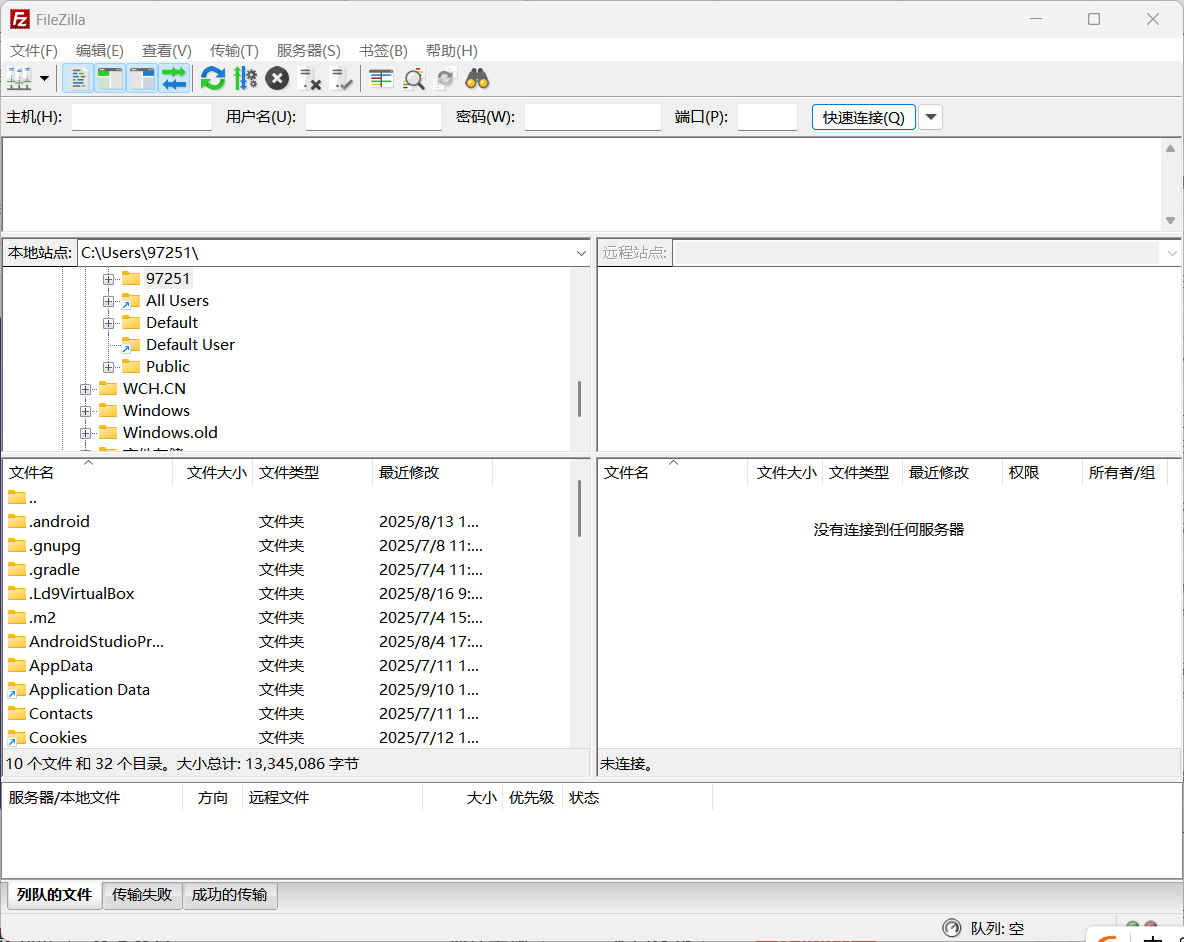Click local directory tree scrollbar
1184x942 pixels.
579,399
